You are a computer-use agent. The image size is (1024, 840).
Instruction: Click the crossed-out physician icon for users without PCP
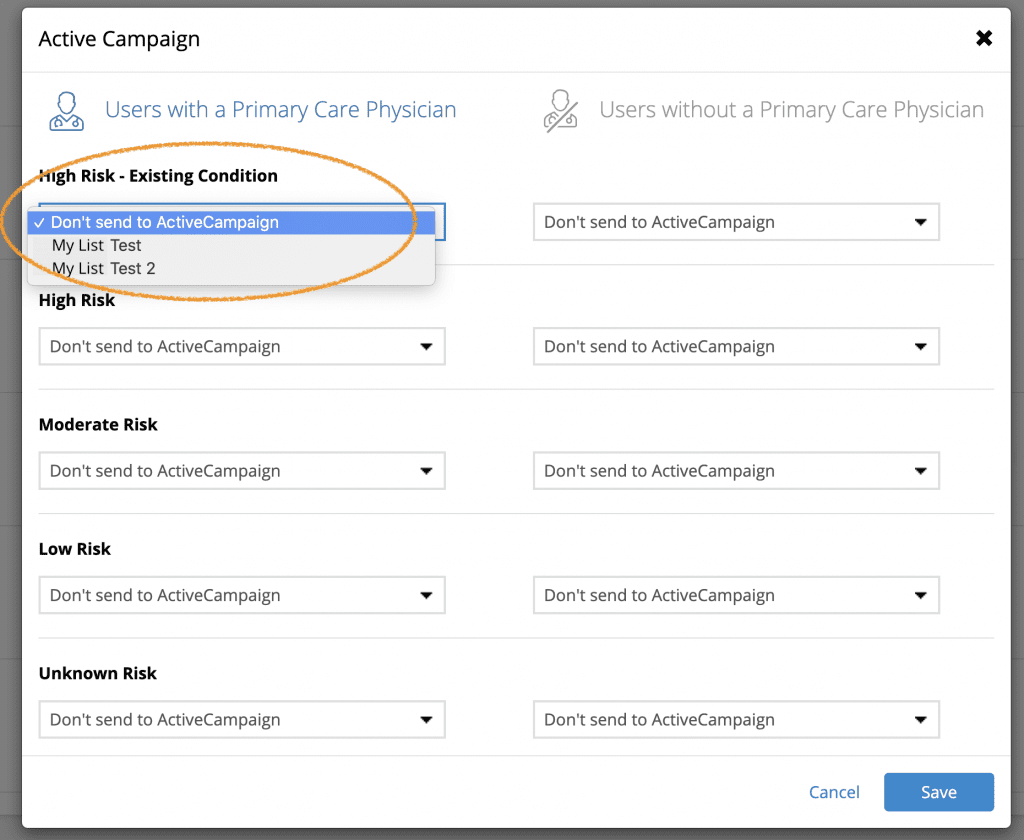pyautogui.click(x=560, y=111)
